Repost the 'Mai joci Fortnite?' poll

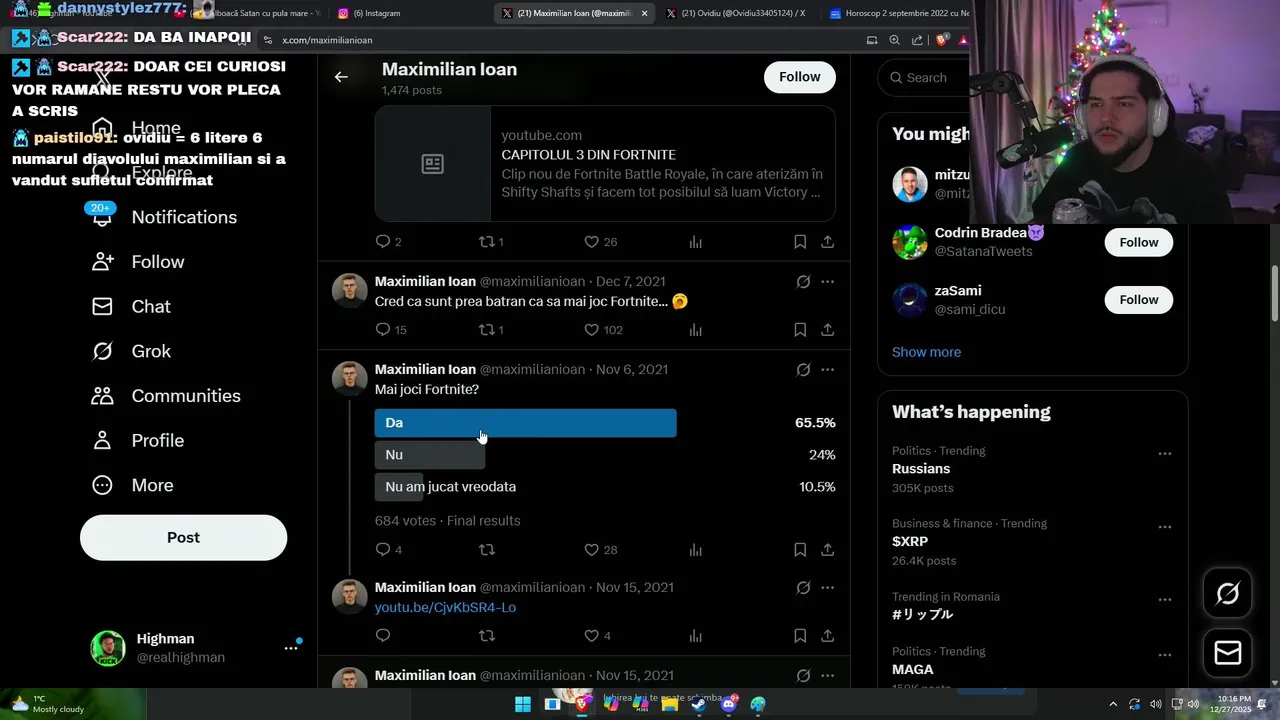(487, 550)
